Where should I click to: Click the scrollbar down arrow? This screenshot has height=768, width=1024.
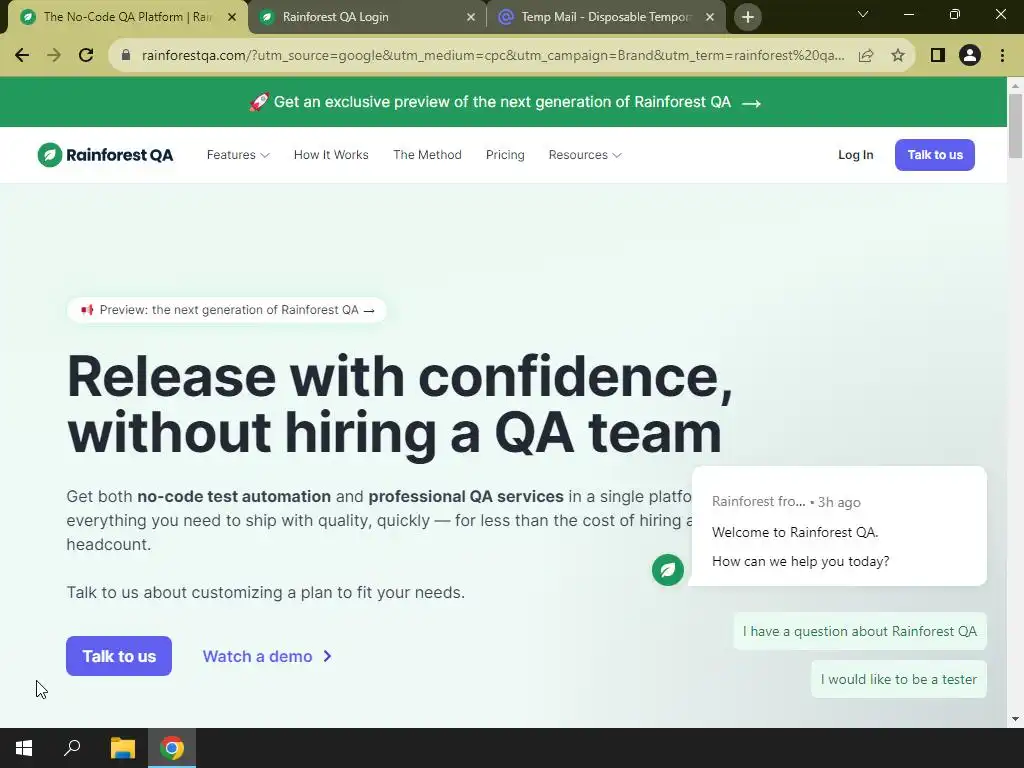click(1015, 719)
